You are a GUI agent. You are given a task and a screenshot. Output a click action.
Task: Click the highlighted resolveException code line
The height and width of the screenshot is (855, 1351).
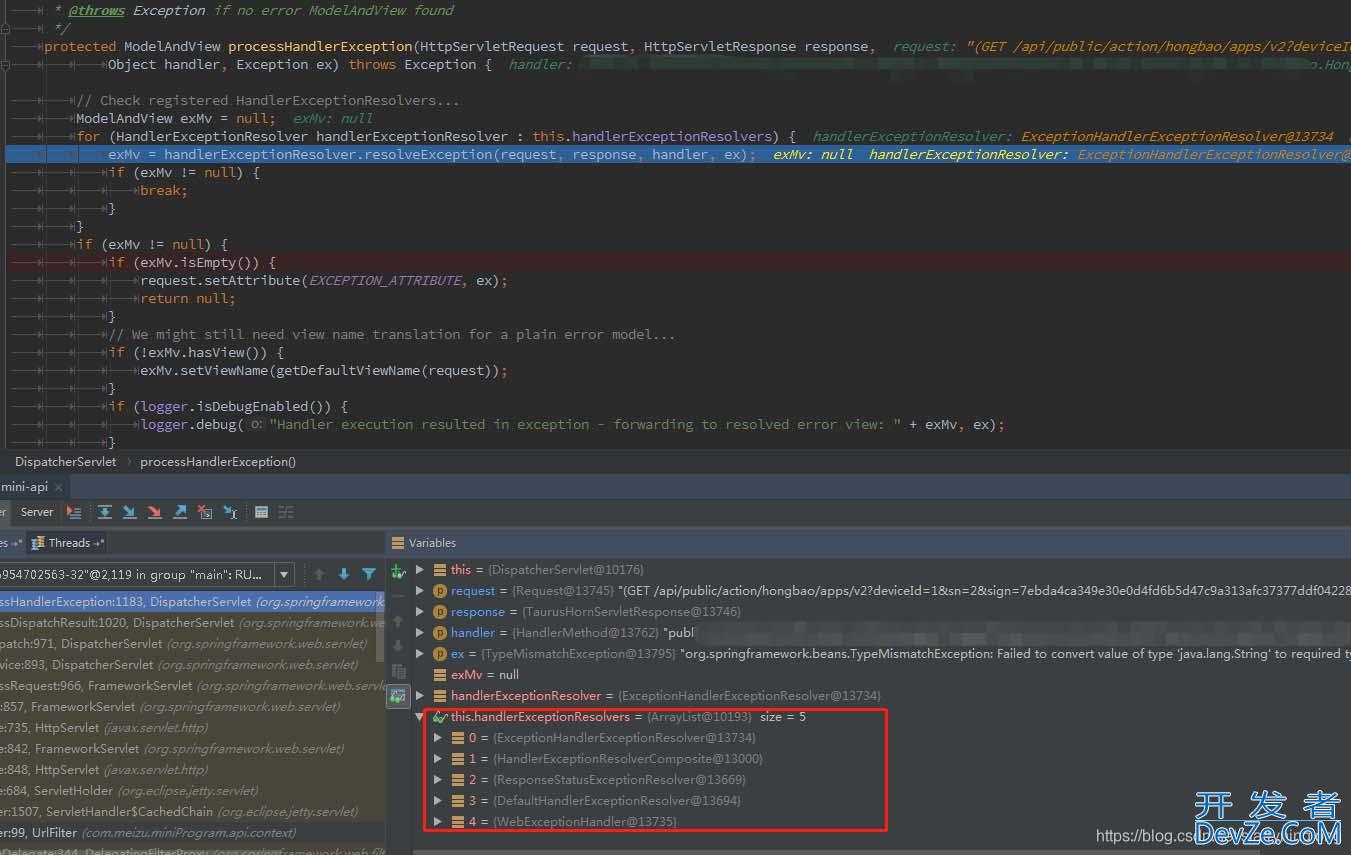coord(678,155)
